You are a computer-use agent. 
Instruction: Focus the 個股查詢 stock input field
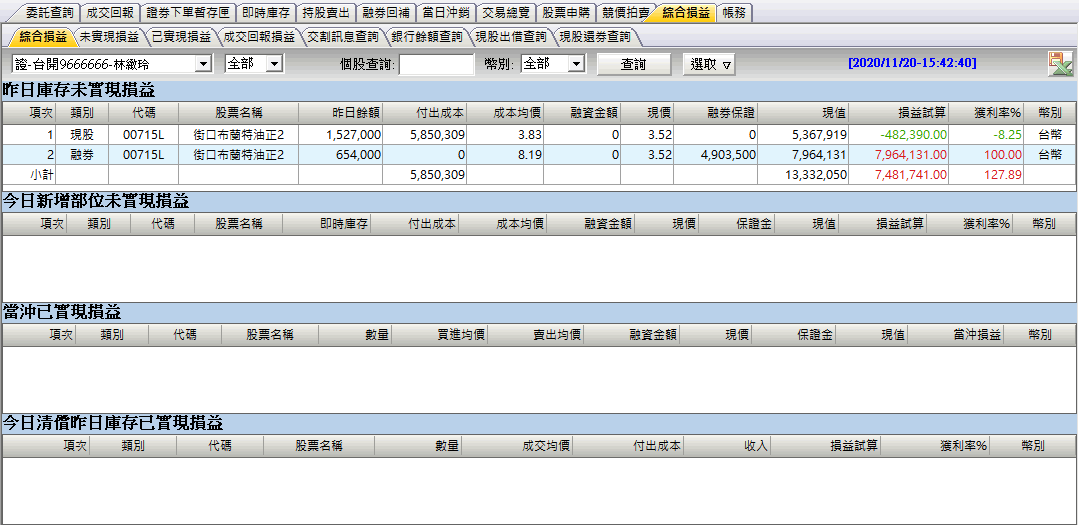(x=436, y=64)
